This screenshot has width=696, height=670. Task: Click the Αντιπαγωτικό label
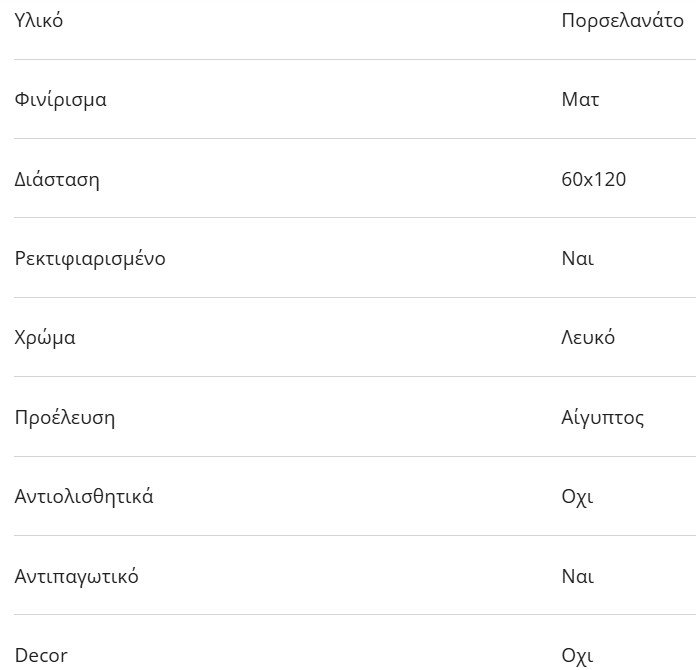(x=77, y=577)
